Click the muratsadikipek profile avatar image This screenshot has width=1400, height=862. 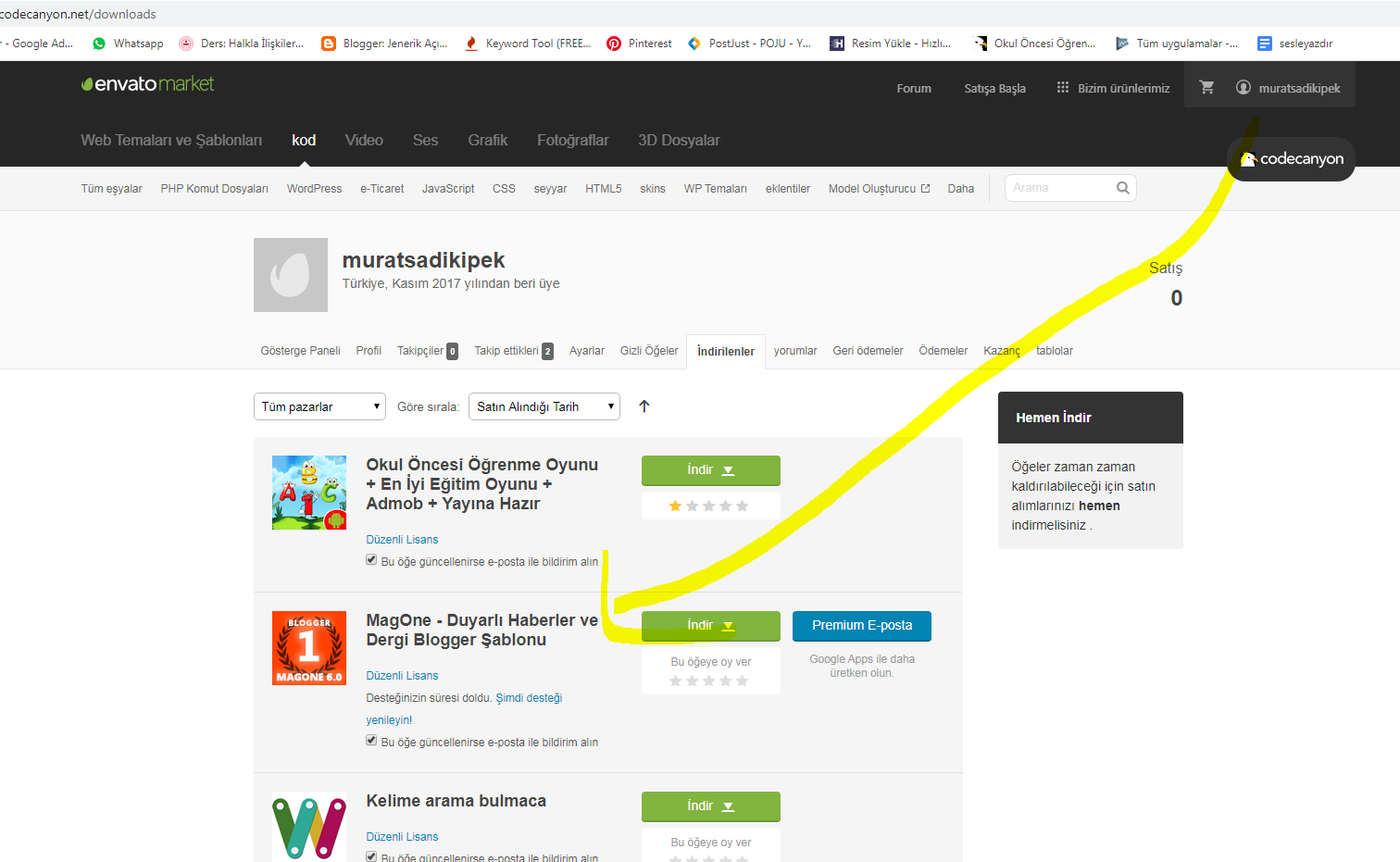coord(291,275)
